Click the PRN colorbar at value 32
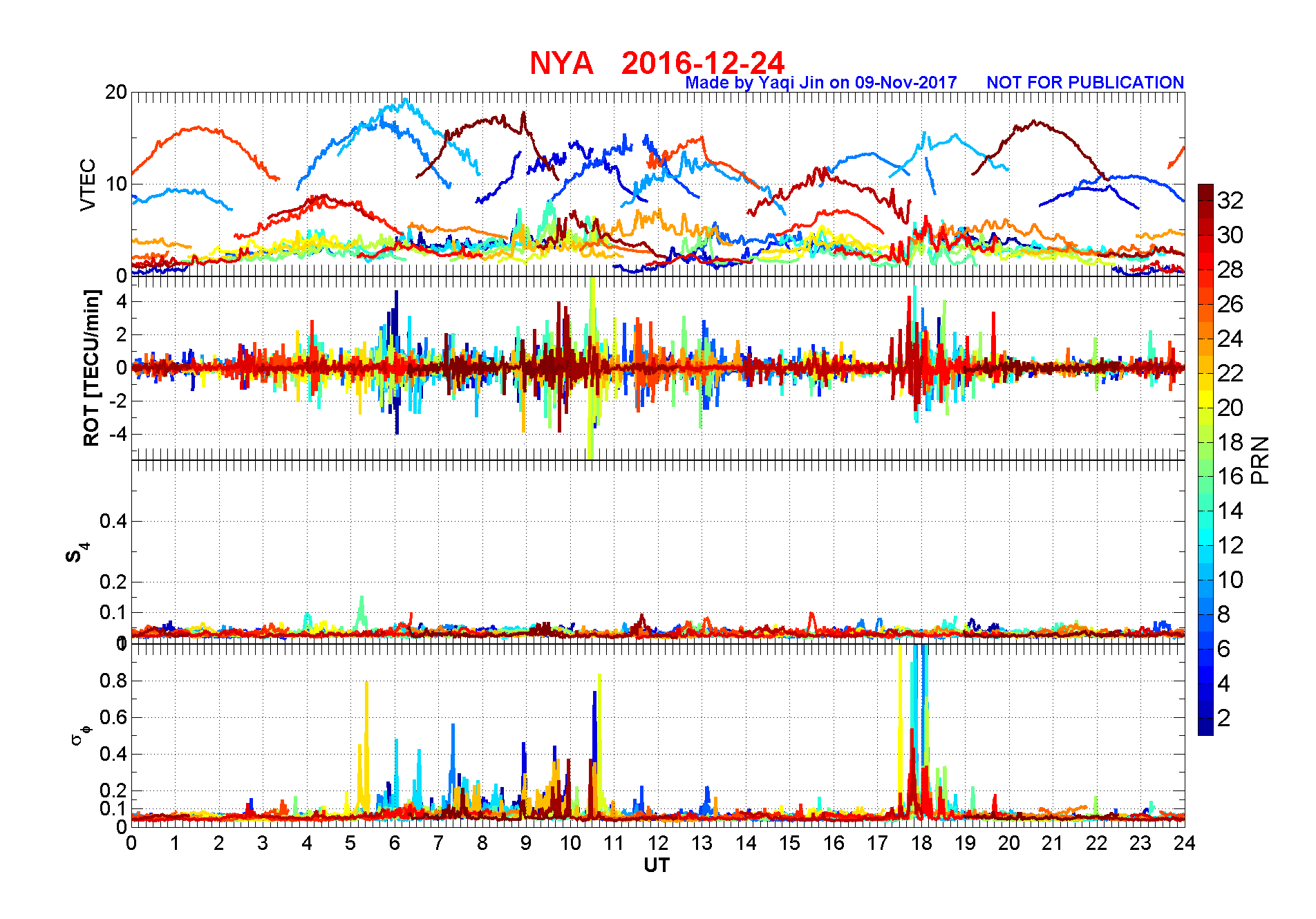1316x919 pixels. (x=1205, y=201)
